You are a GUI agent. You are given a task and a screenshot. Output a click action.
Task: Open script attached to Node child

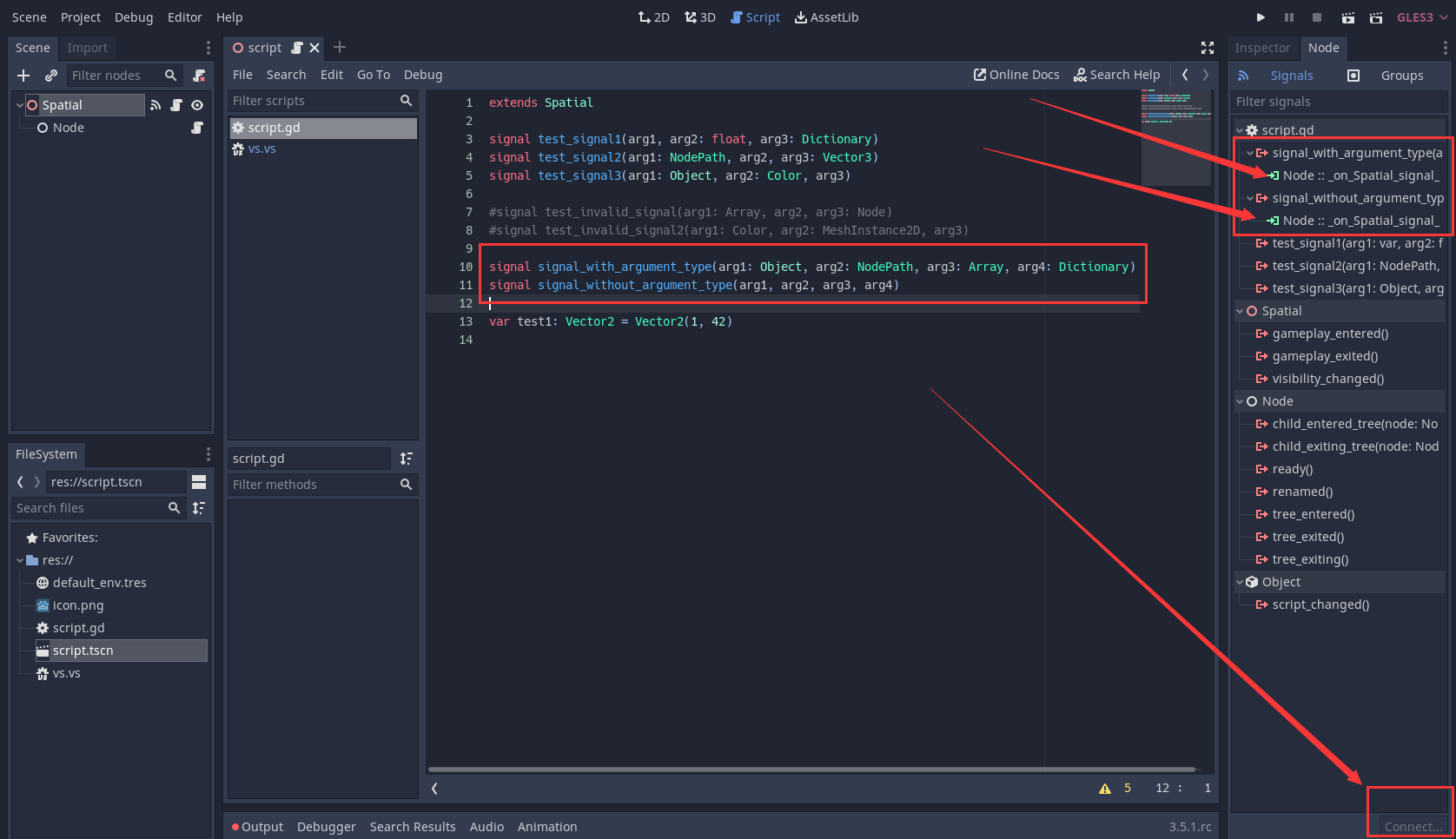pyautogui.click(x=197, y=128)
